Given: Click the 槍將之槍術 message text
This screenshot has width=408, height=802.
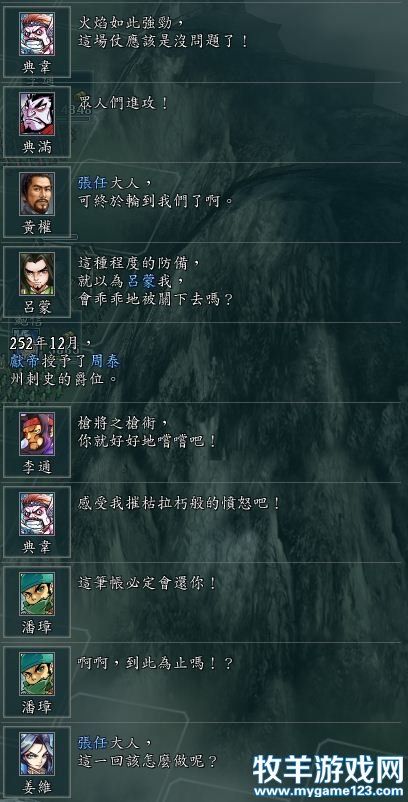Looking at the screenshot, I should click(x=123, y=422).
